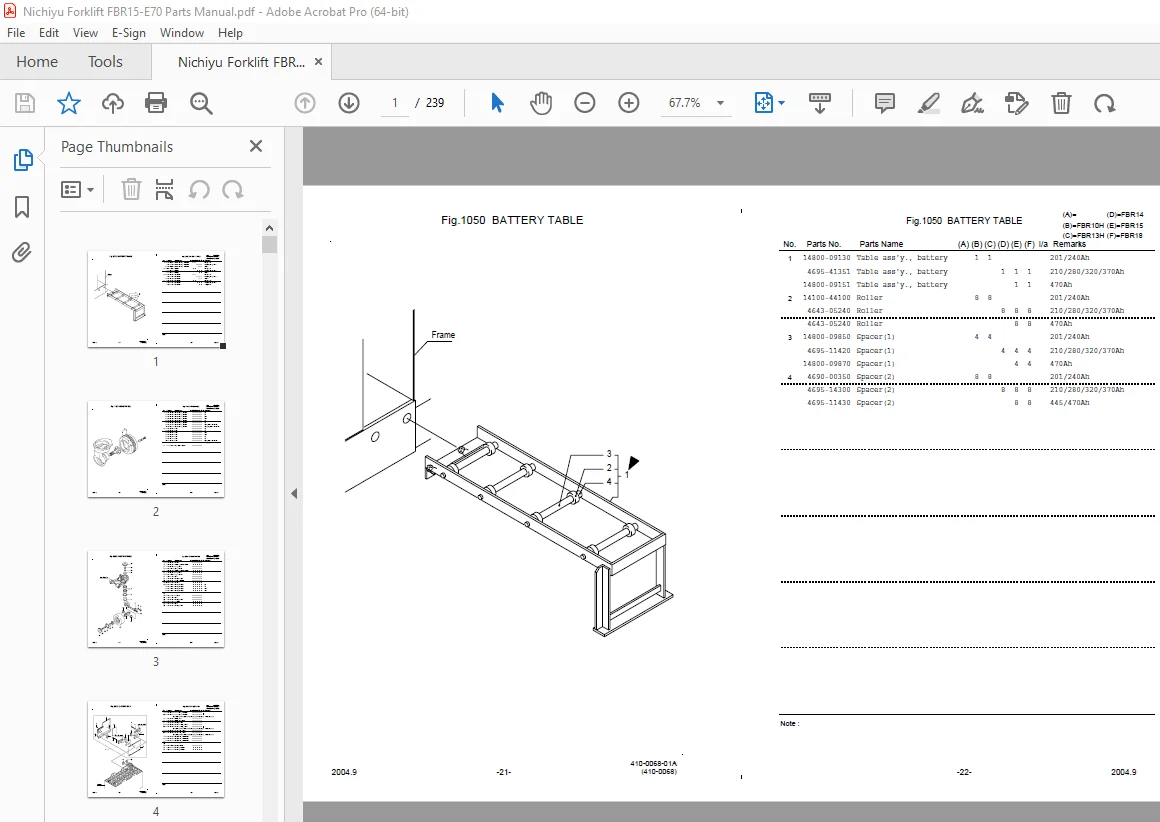
Task: Select page 4 thumbnail
Action: [x=155, y=750]
